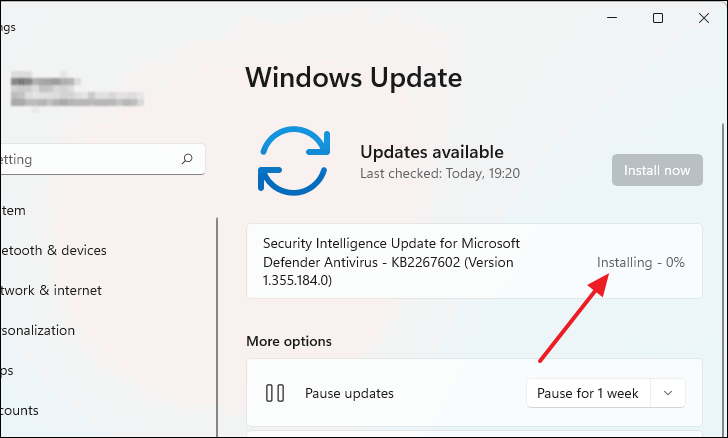Click the vertical scrollbar at window right edge
Screen dimensions: 728x438
[x=722, y=279]
